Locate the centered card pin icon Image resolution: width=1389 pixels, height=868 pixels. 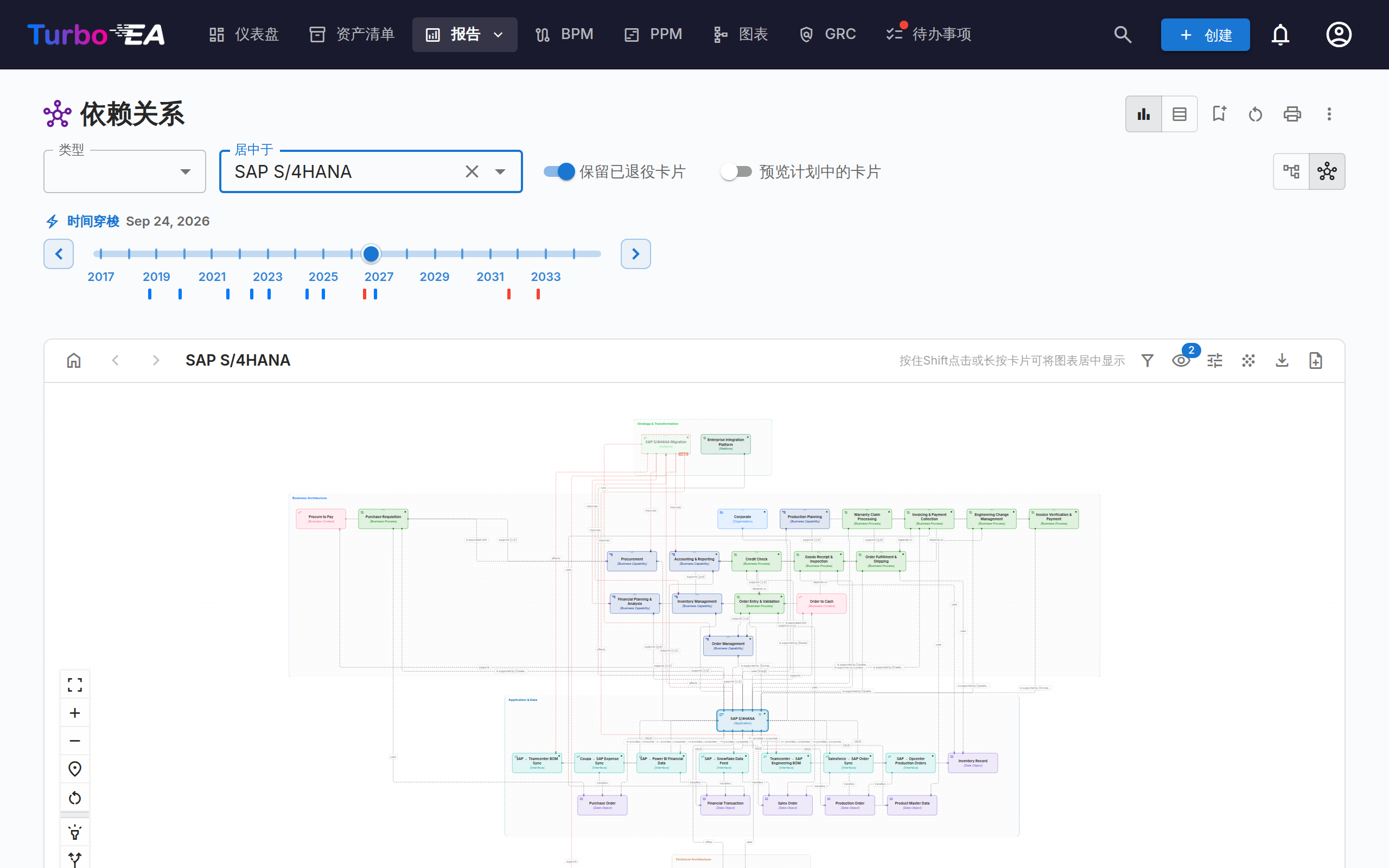pyautogui.click(x=75, y=769)
